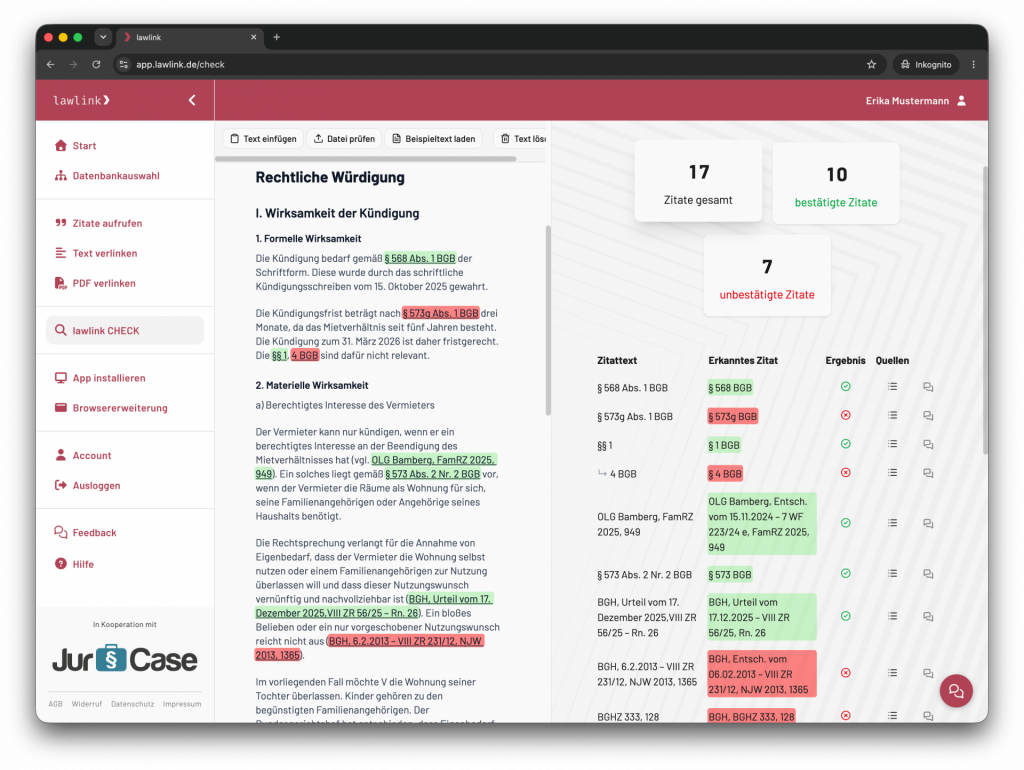
Task: Select Zitate aufrufen in the sidebar
Action: (x=99, y=223)
